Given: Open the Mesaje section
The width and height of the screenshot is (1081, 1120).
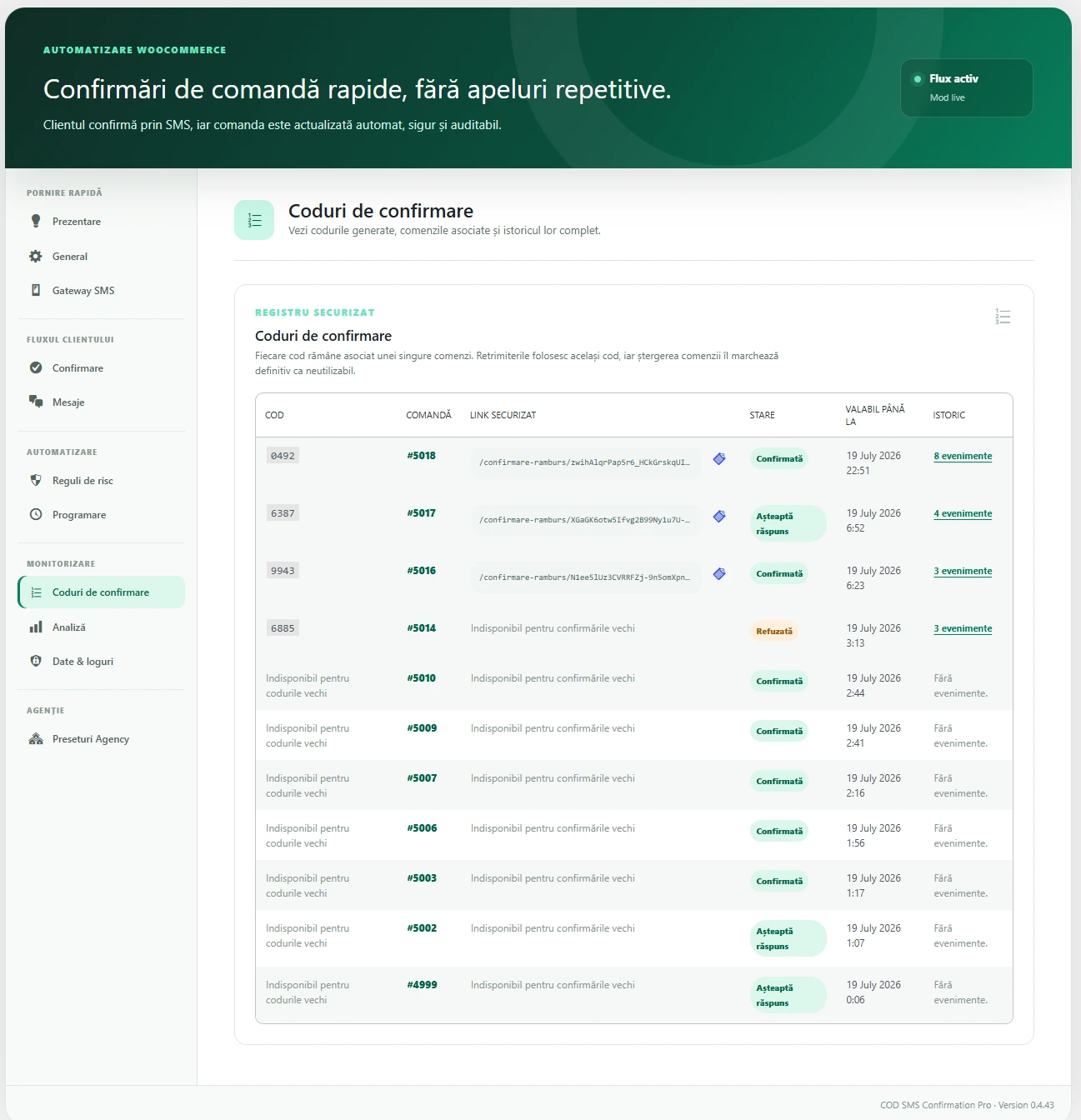Looking at the screenshot, I should pyautogui.click(x=102, y=402).
